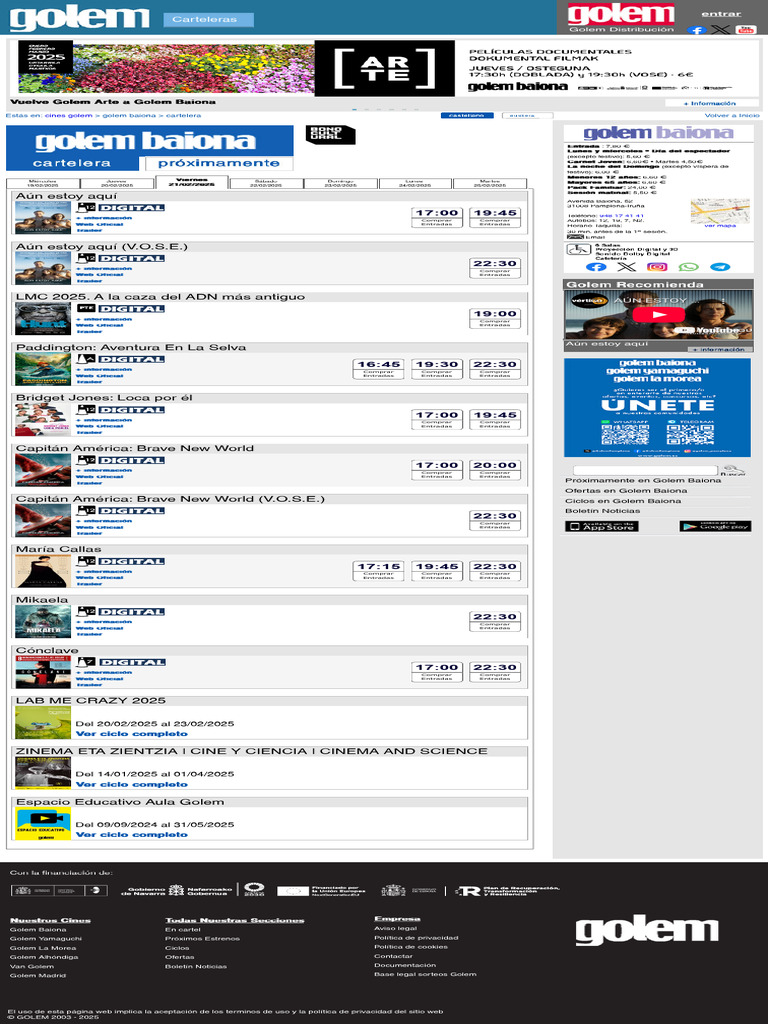Open the X icon in Golem Baiona sidebar
768x1024 pixels.
coord(626,267)
